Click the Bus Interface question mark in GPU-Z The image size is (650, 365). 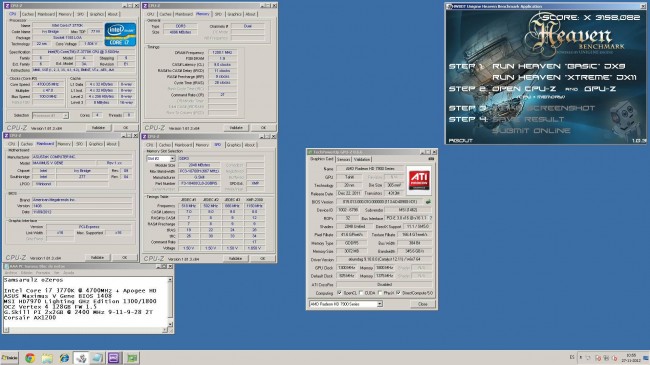pos(431,218)
